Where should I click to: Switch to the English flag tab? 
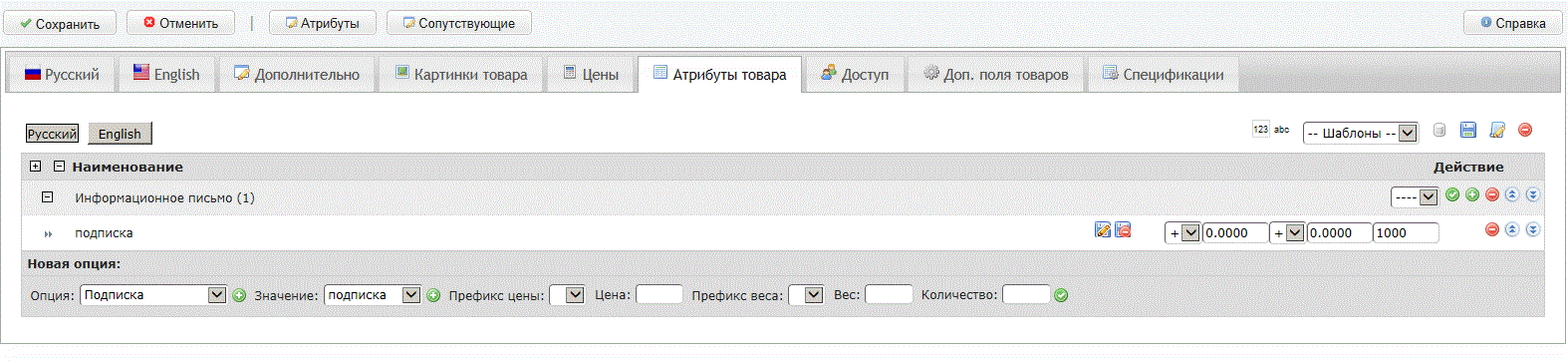pyautogui.click(x=166, y=74)
